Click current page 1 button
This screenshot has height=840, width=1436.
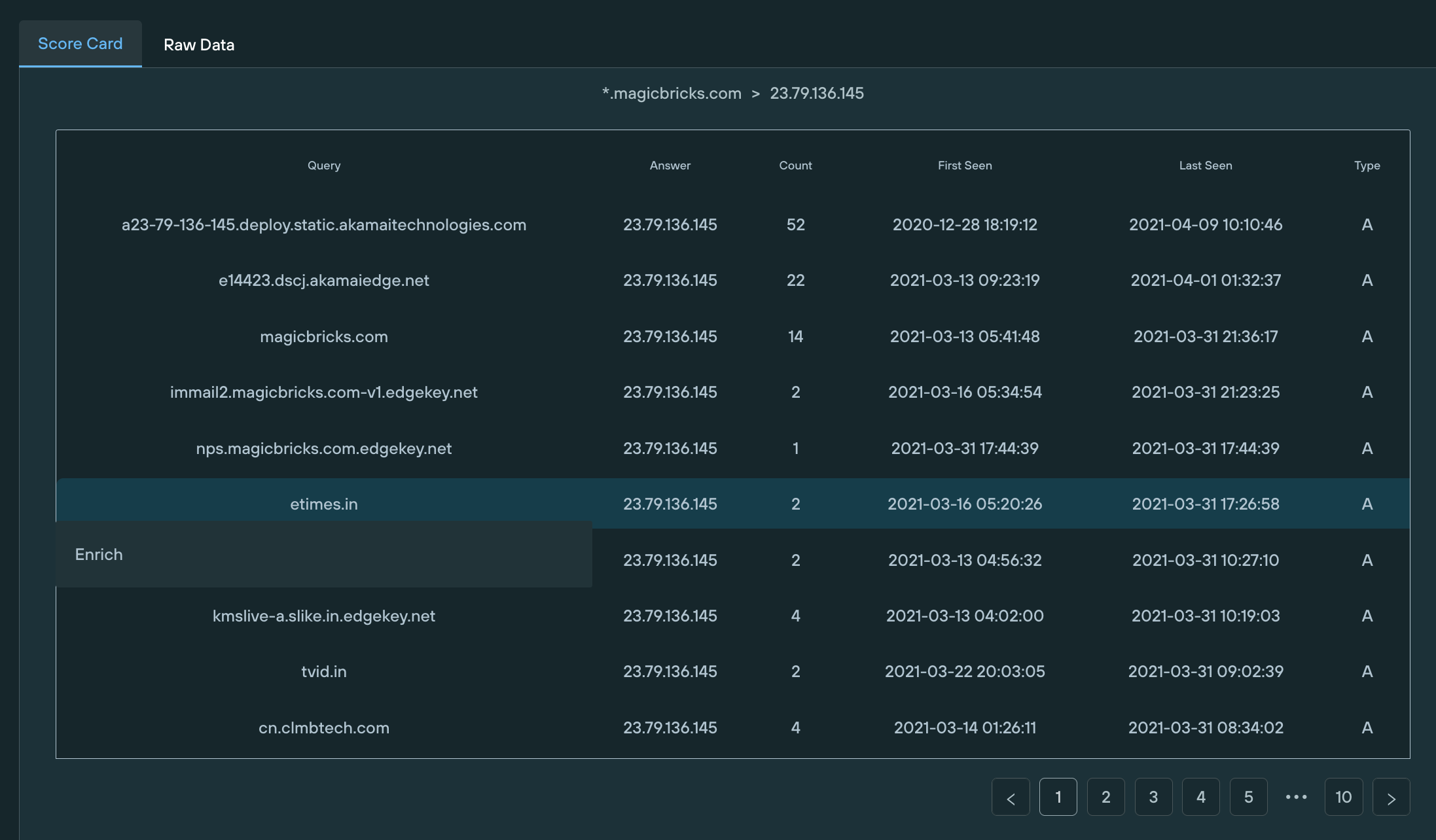pyautogui.click(x=1058, y=797)
